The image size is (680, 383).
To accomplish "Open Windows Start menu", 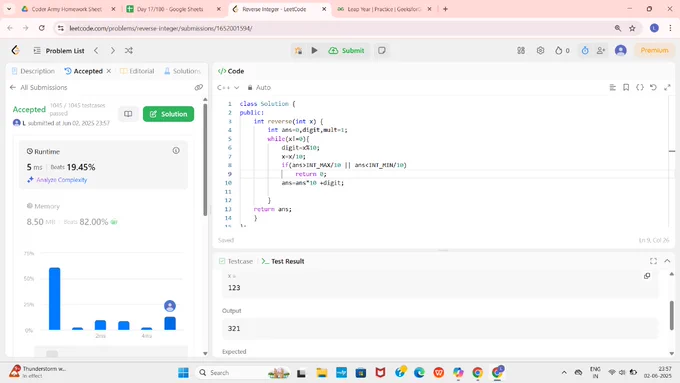I will [x=183, y=373].
